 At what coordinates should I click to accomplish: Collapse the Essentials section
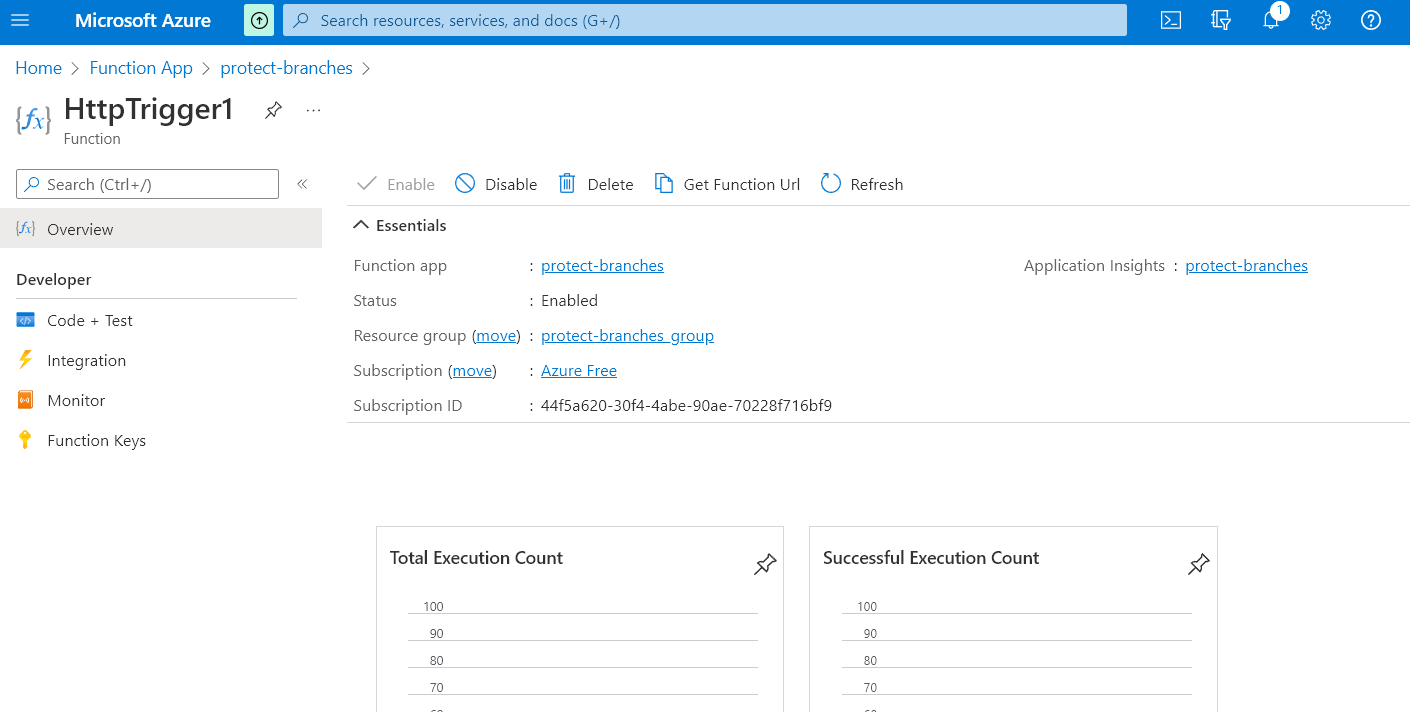click(x=400, y=226)
